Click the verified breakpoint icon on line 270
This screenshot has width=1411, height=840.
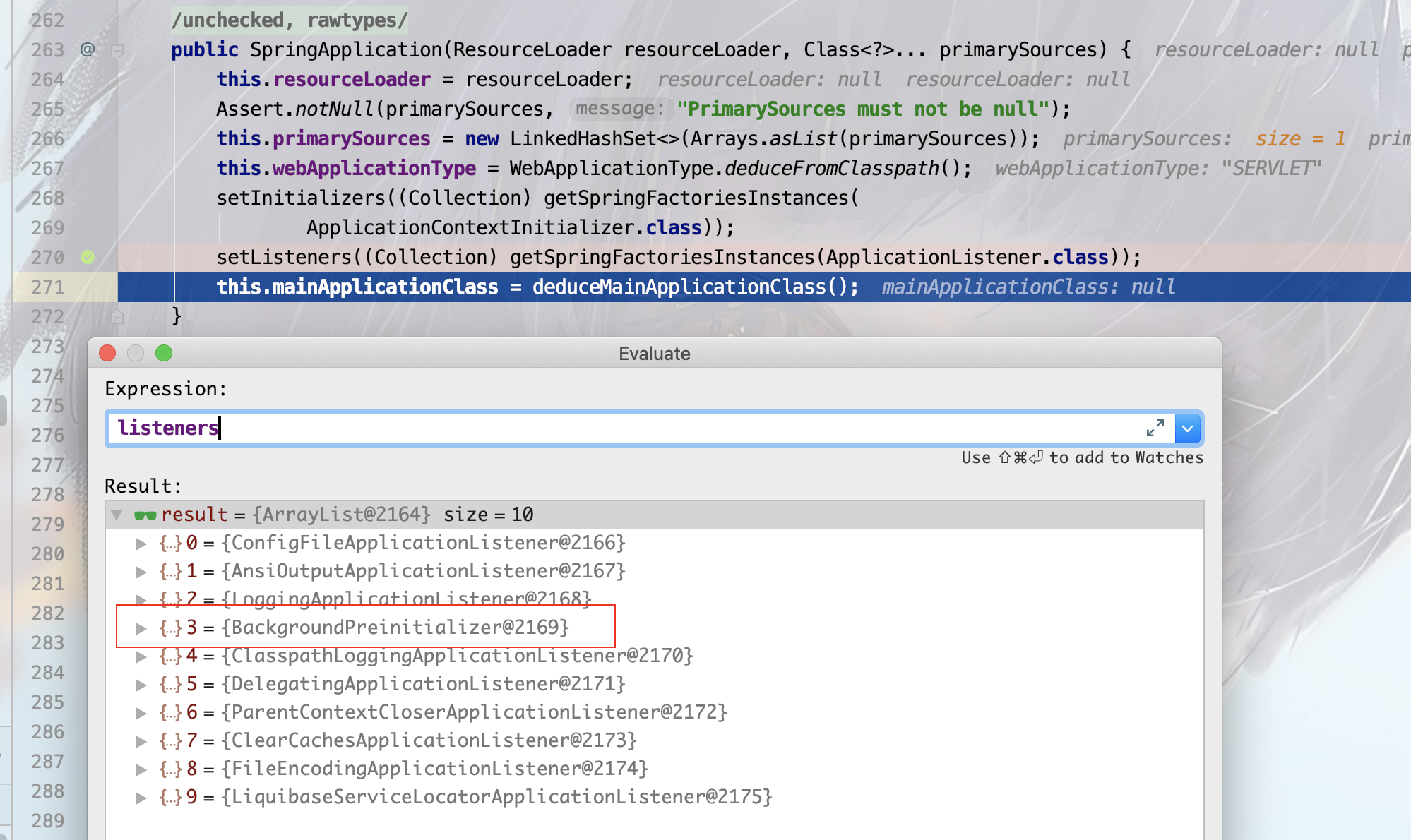88,257
